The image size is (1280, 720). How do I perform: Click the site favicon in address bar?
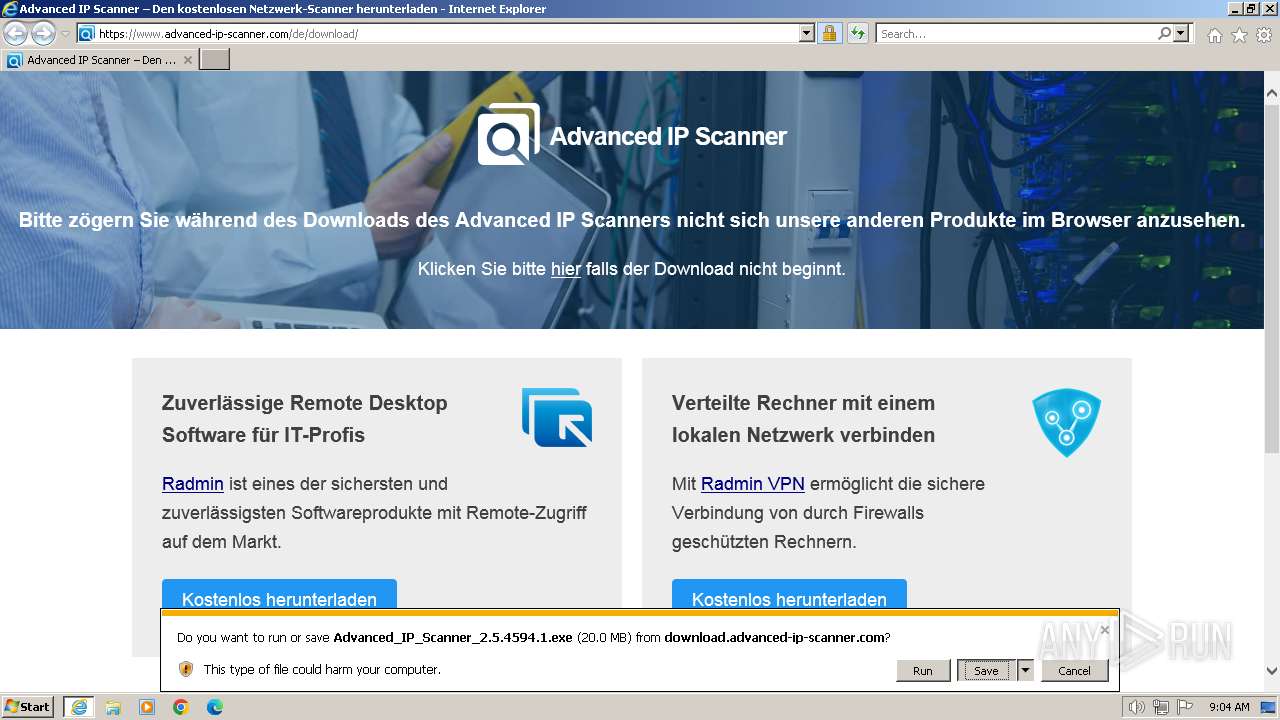(x=86, y=34)
